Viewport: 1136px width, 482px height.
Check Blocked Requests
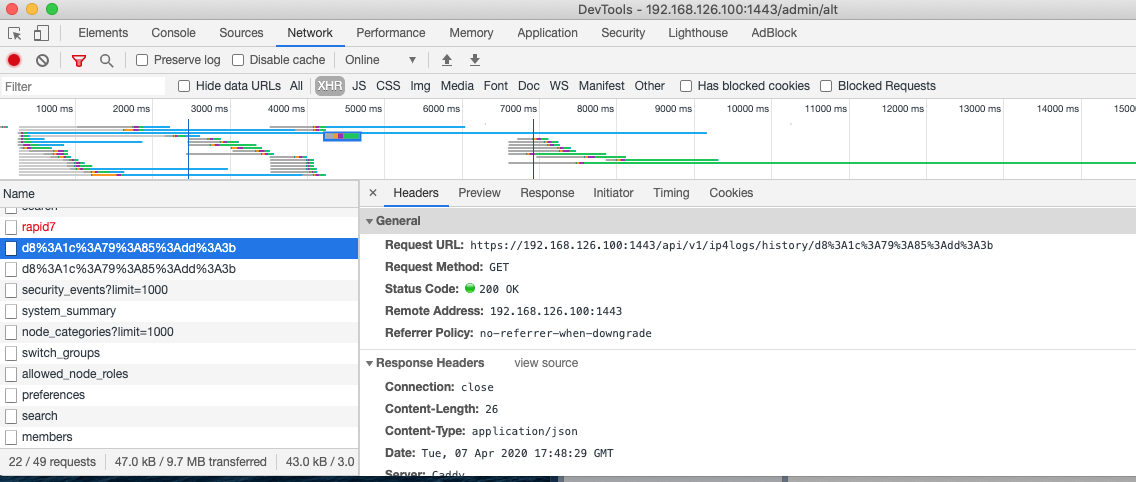(x=826, y=86)
